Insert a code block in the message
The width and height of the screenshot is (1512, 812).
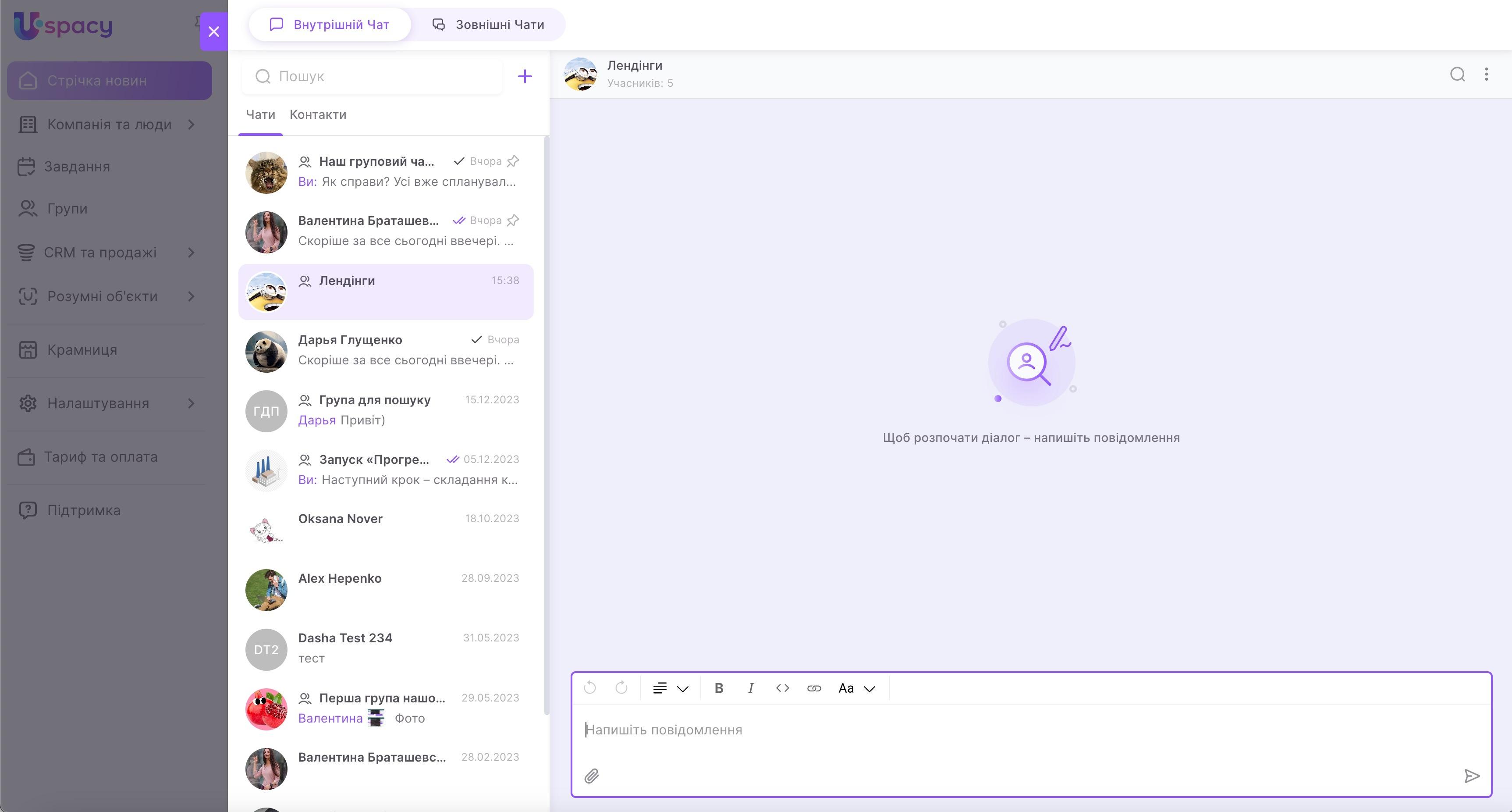click(x=782, y=688)
